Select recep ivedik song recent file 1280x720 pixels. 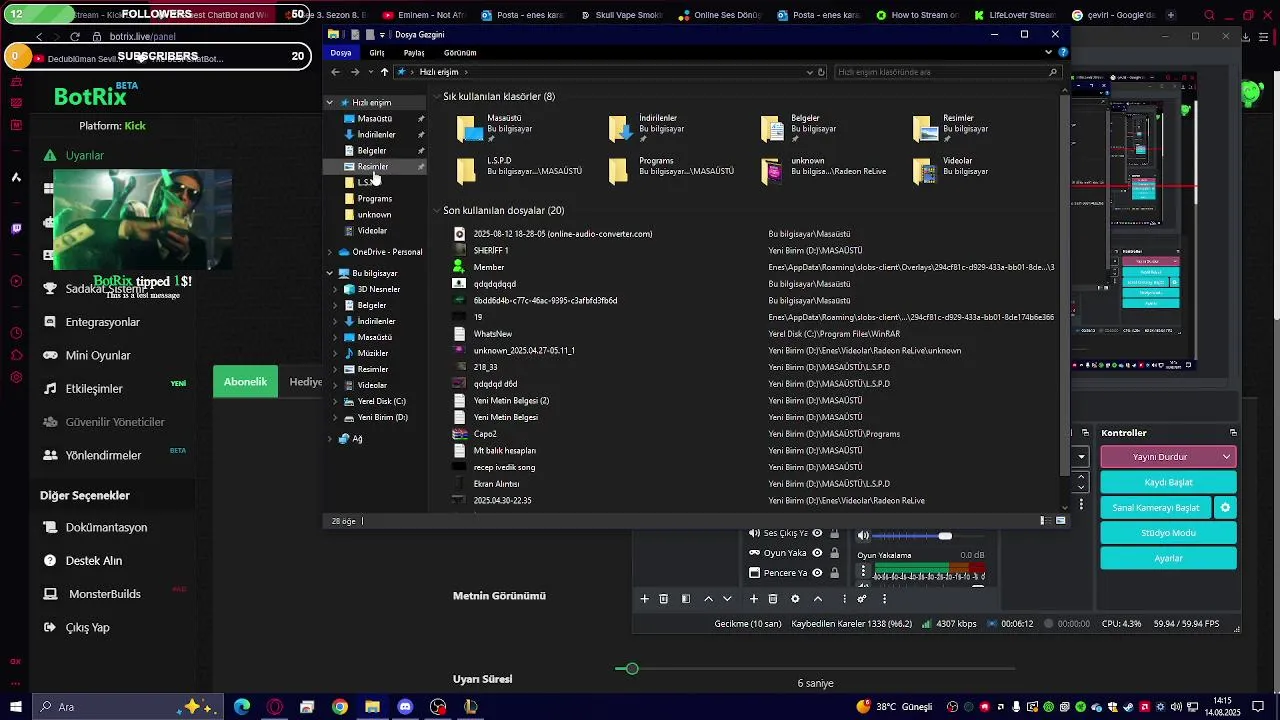point(504,467)
